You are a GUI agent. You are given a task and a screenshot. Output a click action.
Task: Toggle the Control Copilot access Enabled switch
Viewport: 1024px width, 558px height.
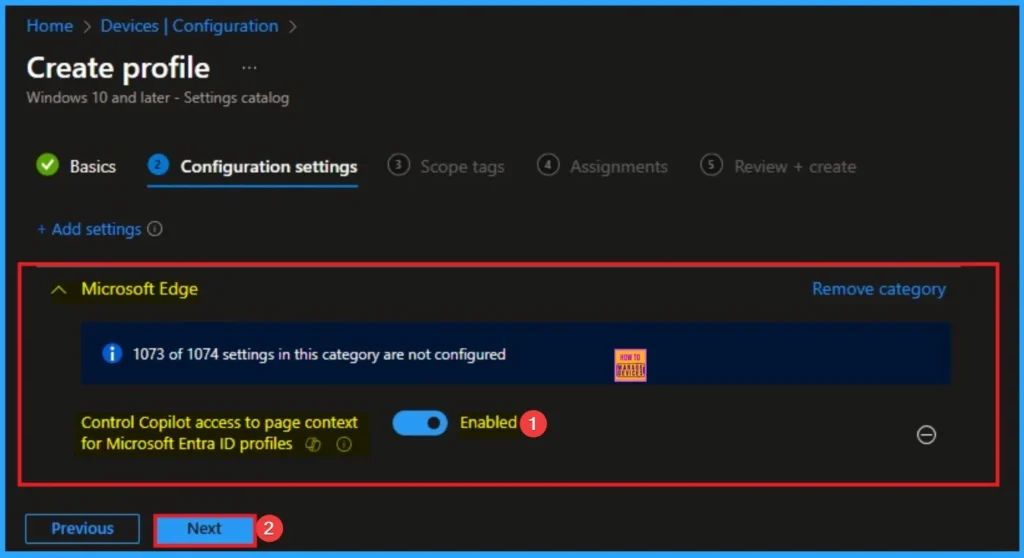coord(420,423)
